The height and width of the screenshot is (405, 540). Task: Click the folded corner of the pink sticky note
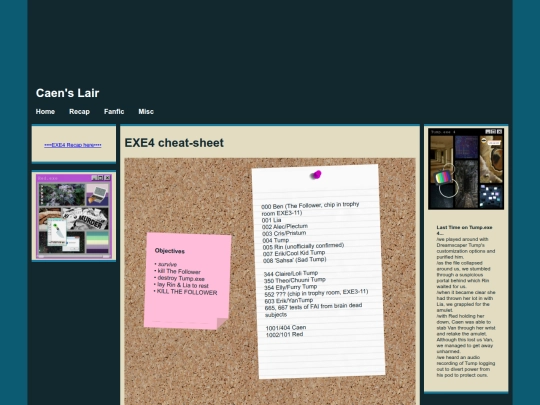(222, 323)
